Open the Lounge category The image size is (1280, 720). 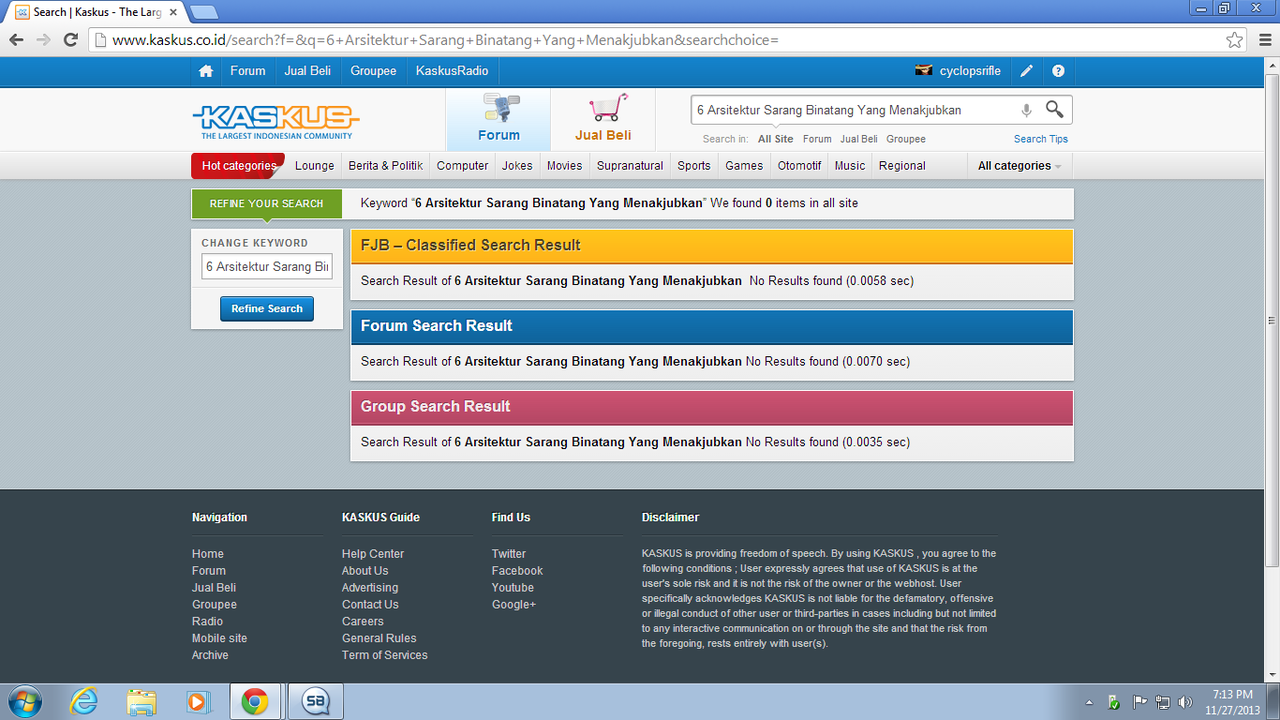(x=315, y=166)
